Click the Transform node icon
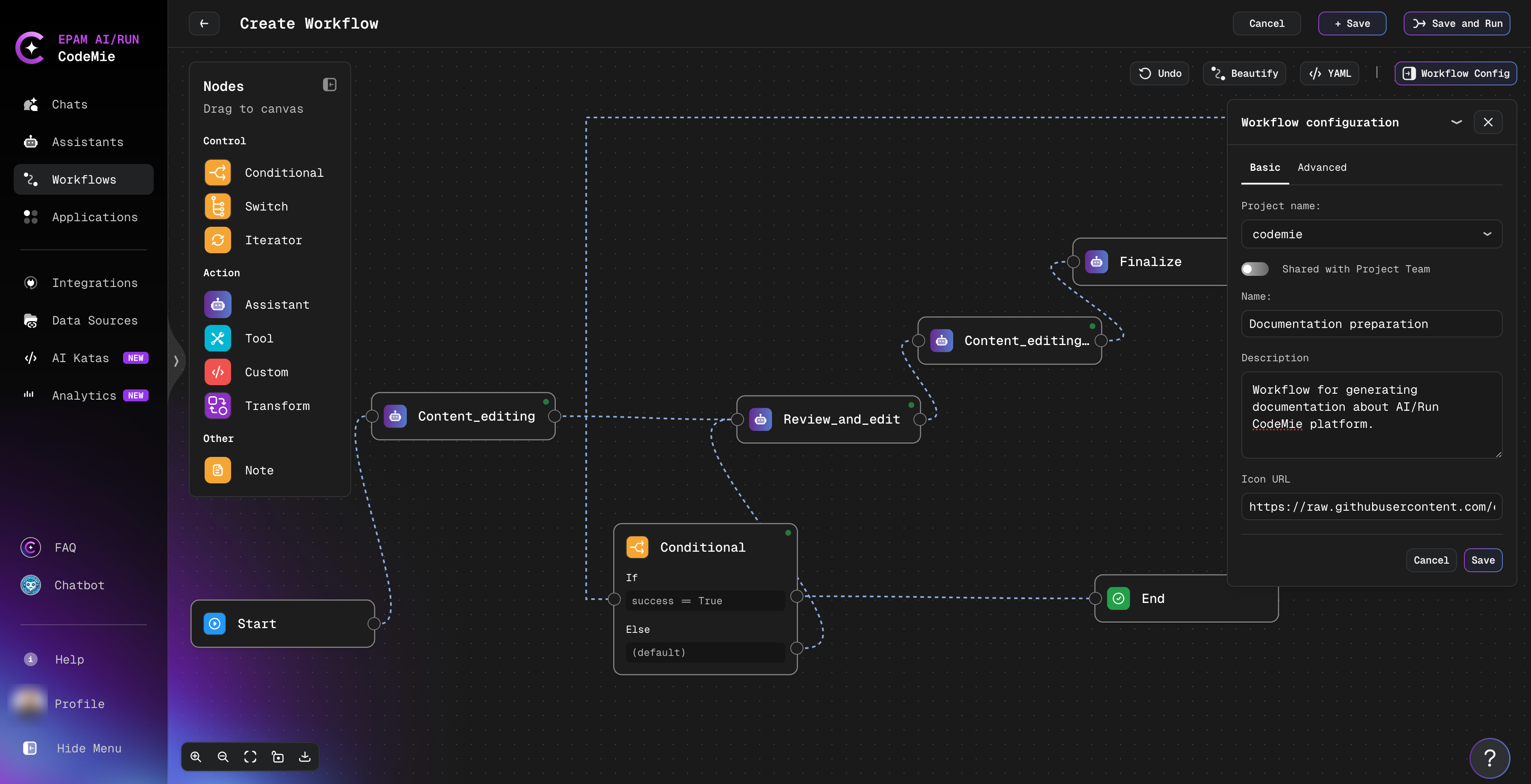 (x=217, y=406)
